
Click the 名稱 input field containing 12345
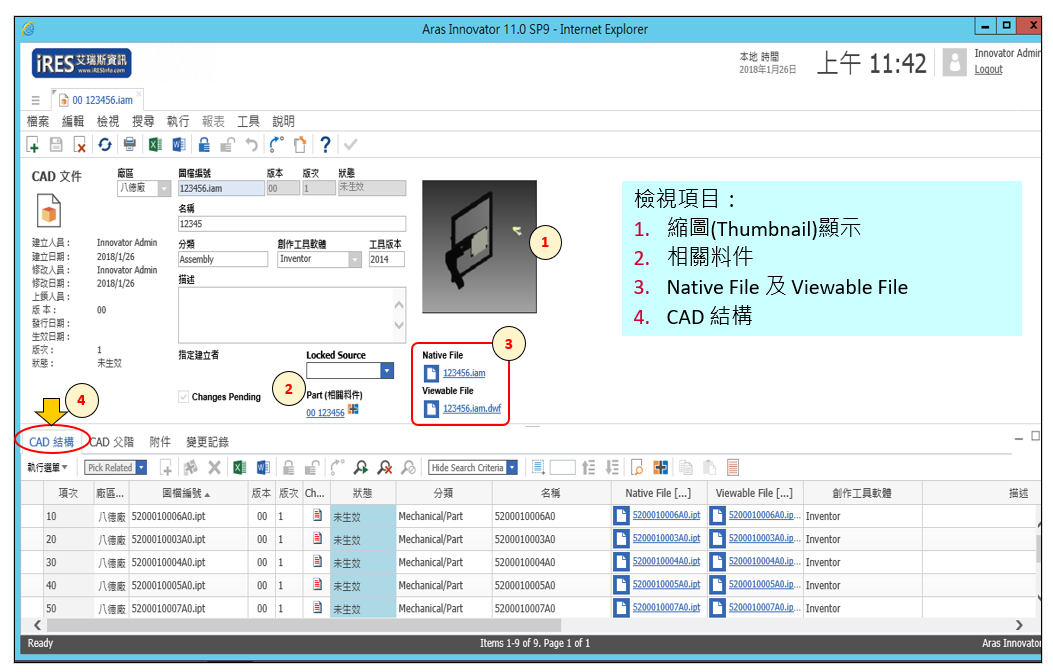(291, 224)
